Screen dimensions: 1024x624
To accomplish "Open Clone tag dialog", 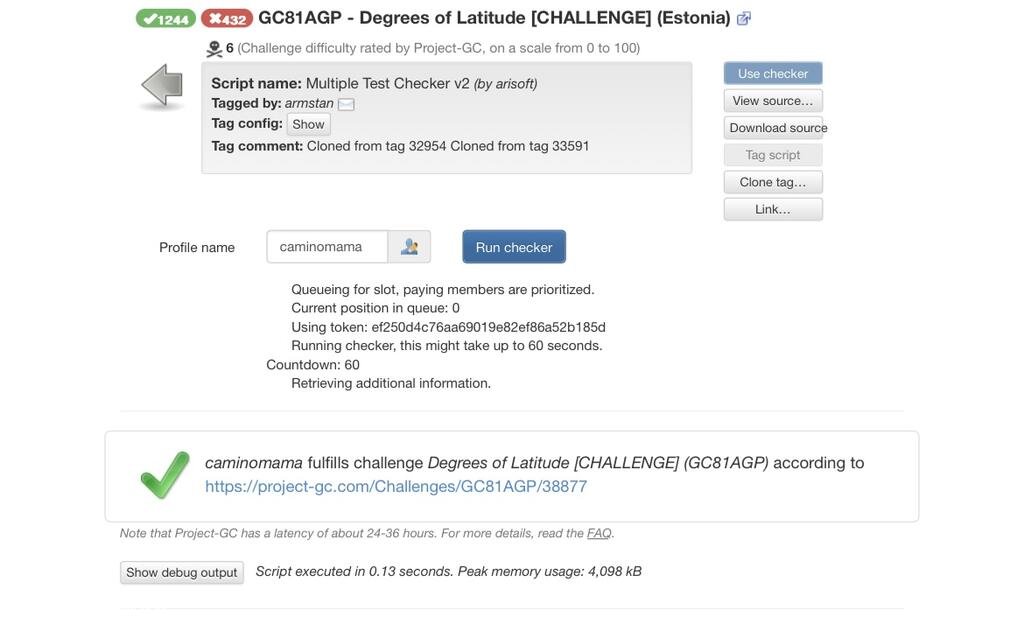I will pos(773,182).
